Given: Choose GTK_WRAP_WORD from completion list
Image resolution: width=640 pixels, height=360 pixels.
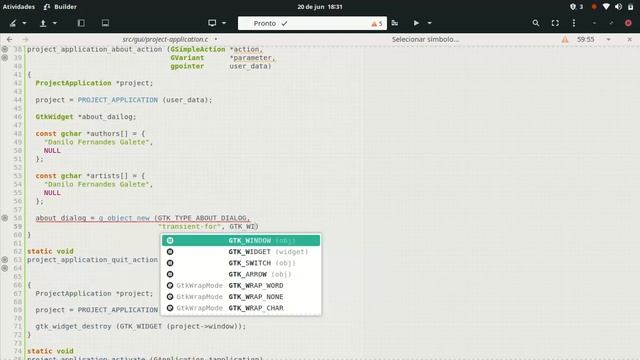Looking at the screenshot, I should (241, 285).
